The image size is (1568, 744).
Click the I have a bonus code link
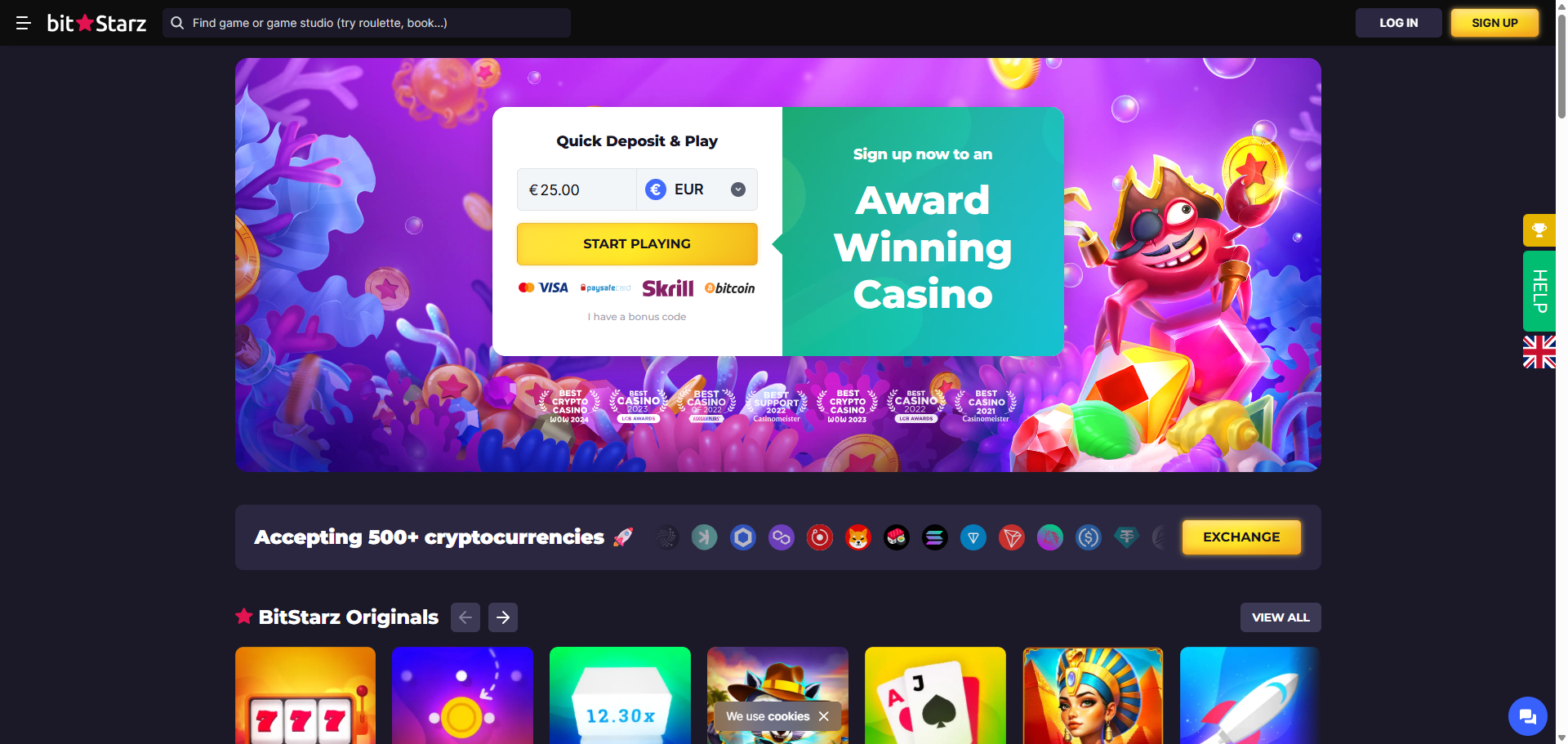[x=637, y=317]
